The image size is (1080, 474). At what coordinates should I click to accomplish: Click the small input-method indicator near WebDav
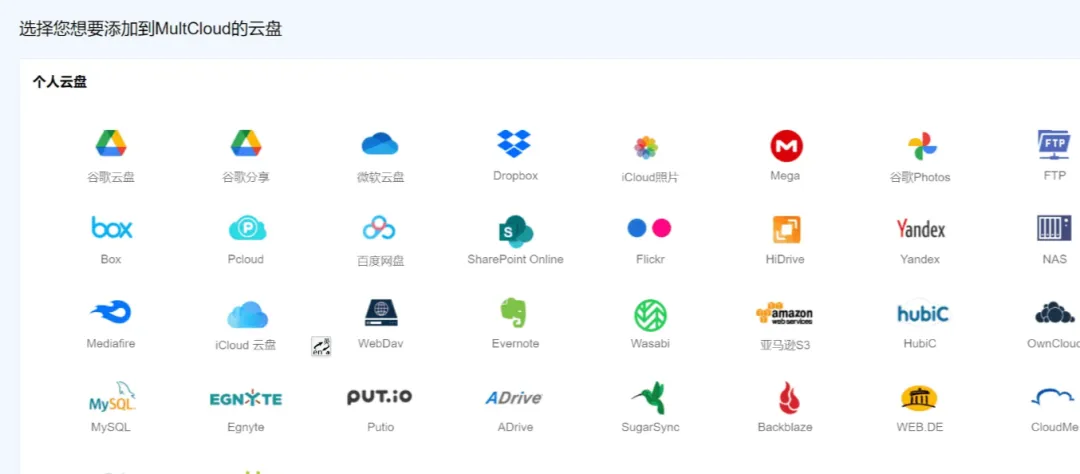click(x=321, y=347)
